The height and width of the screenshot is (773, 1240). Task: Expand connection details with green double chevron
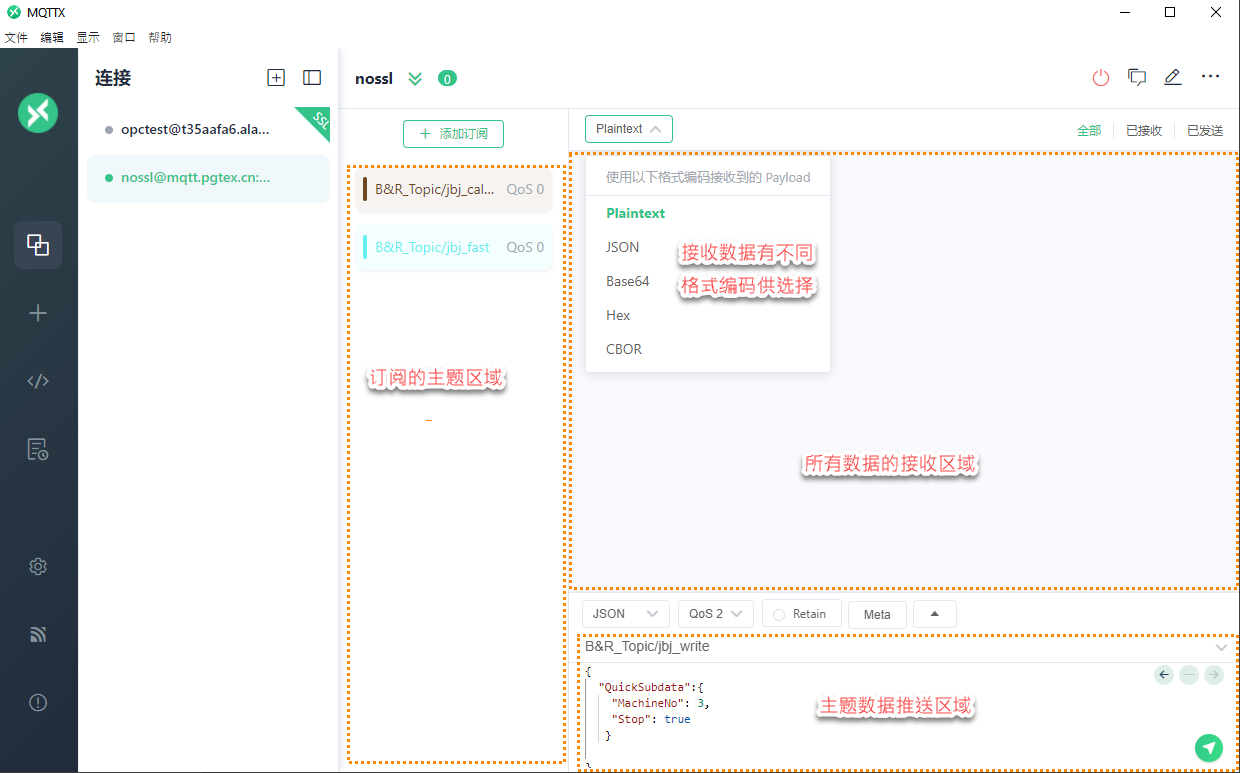pos(416,79)
